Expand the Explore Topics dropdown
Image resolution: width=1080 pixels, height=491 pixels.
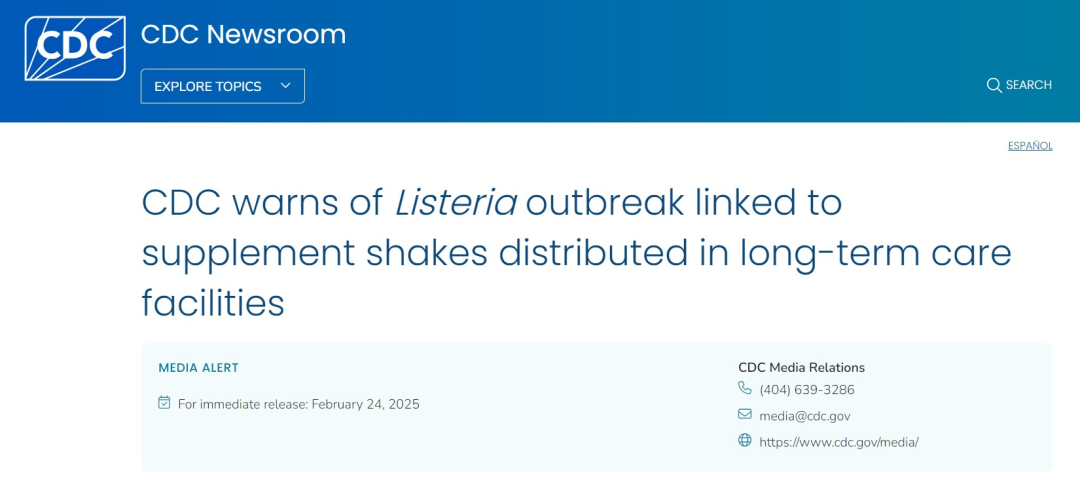(x=208, y=86)
